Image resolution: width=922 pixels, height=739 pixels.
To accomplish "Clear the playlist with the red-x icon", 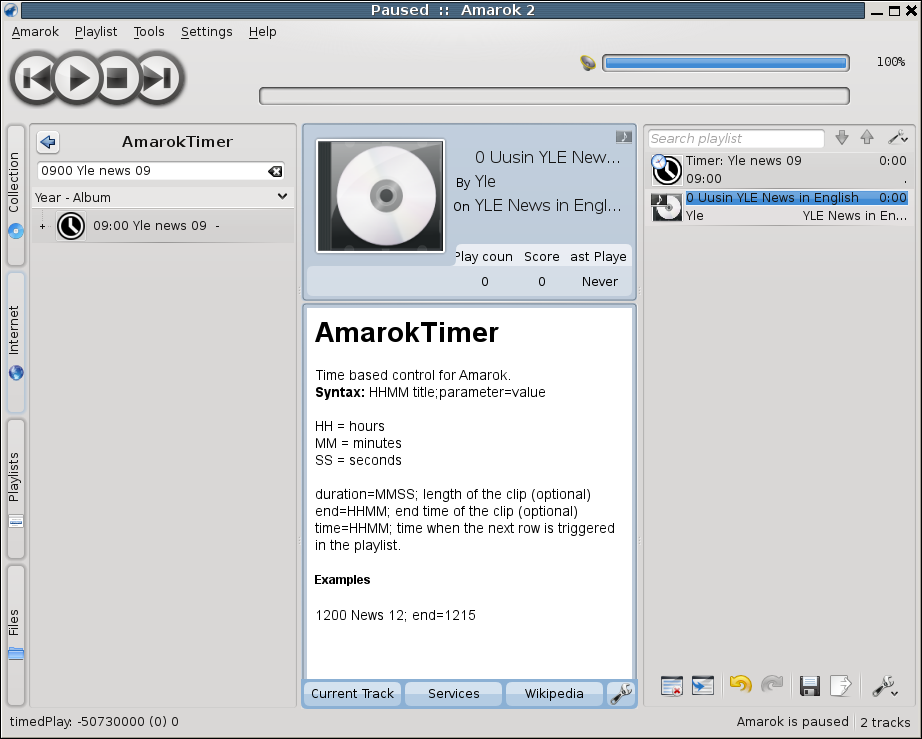I will click(x=672, y=686).
